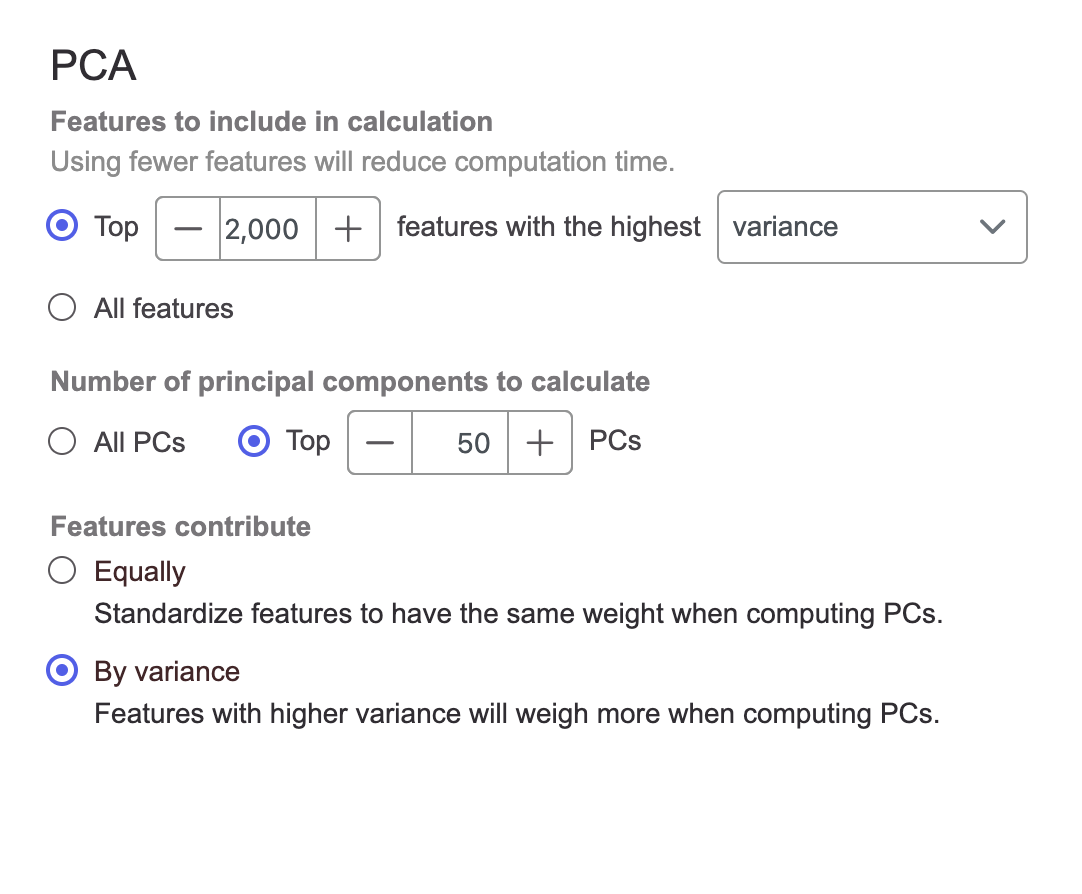Image resolution: width=1082 pixels, height=894 pixels.
Task: Click 'Features to include in calculation' heading
Action: point(271,122)
